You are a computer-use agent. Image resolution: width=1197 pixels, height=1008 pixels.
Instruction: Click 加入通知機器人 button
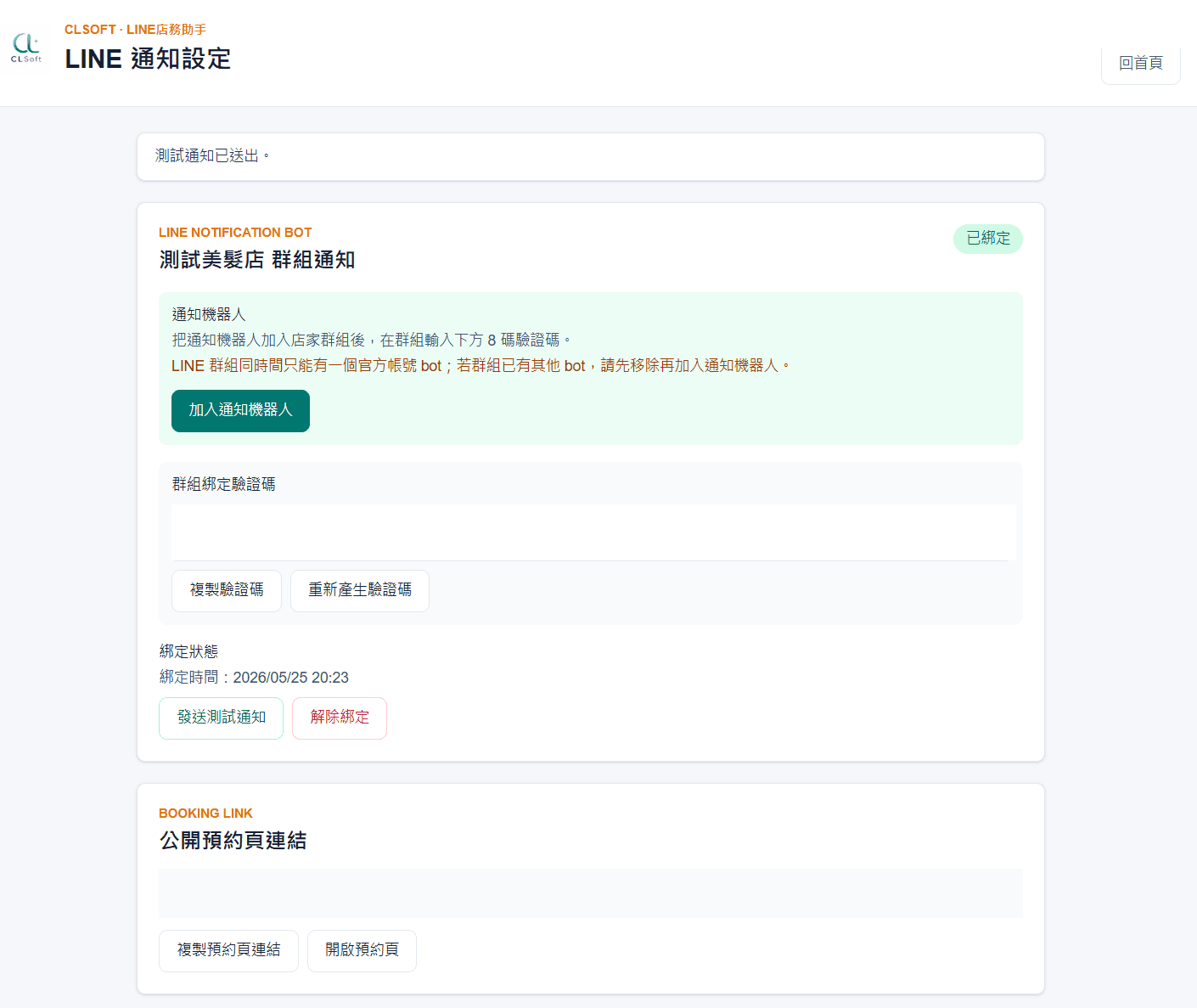240,410
